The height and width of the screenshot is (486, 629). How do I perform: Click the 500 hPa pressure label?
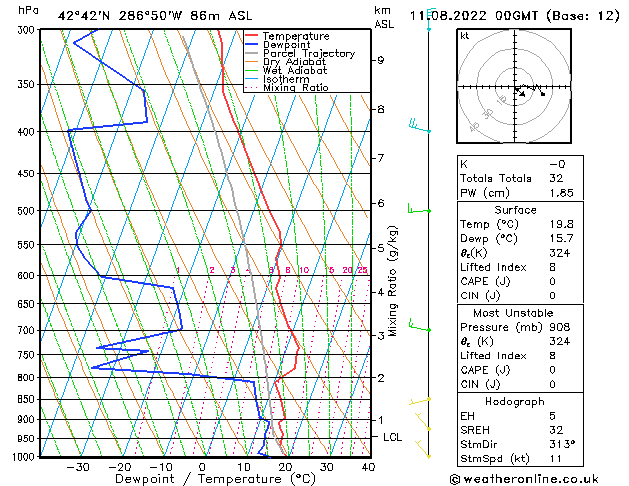(x=28, y=211)
